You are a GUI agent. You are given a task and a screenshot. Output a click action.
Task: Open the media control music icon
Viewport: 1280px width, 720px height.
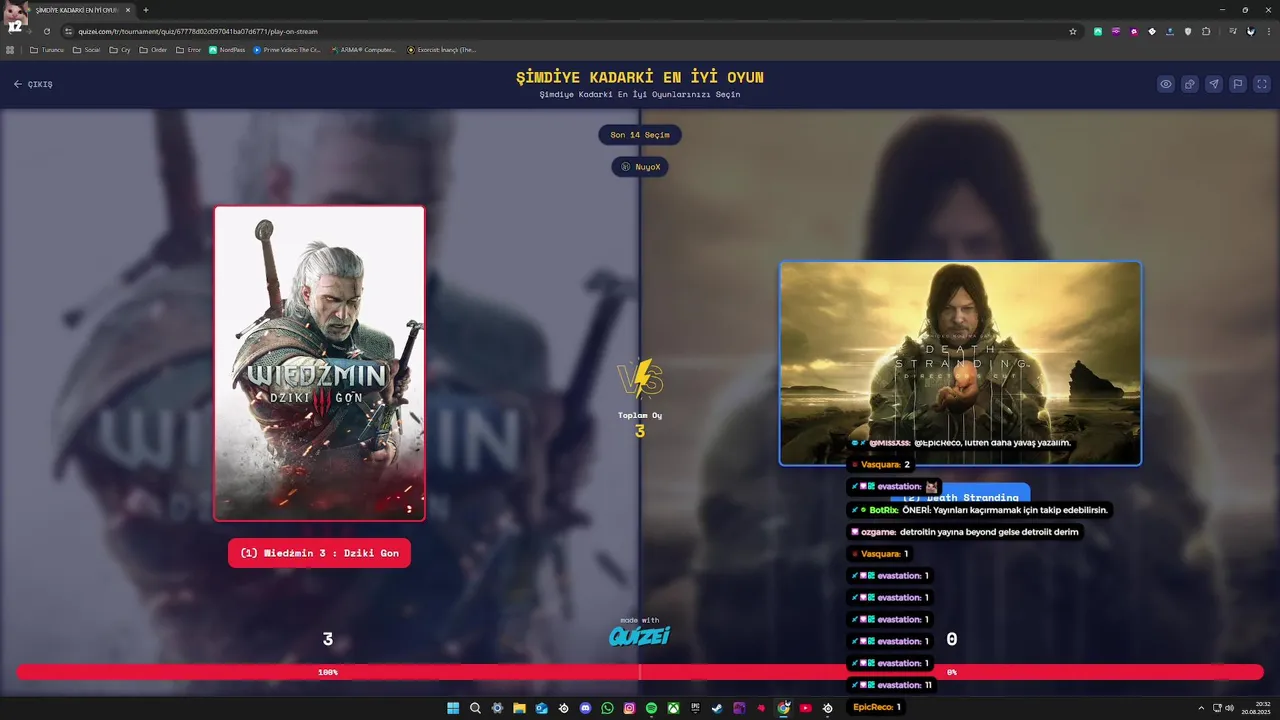(1233, 31)
